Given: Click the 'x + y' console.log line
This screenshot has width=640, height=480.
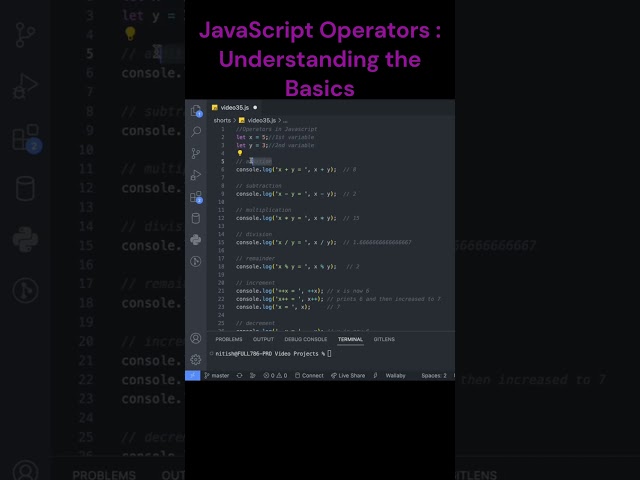Looking at the screenshot, I should click(x=296, y=169).
